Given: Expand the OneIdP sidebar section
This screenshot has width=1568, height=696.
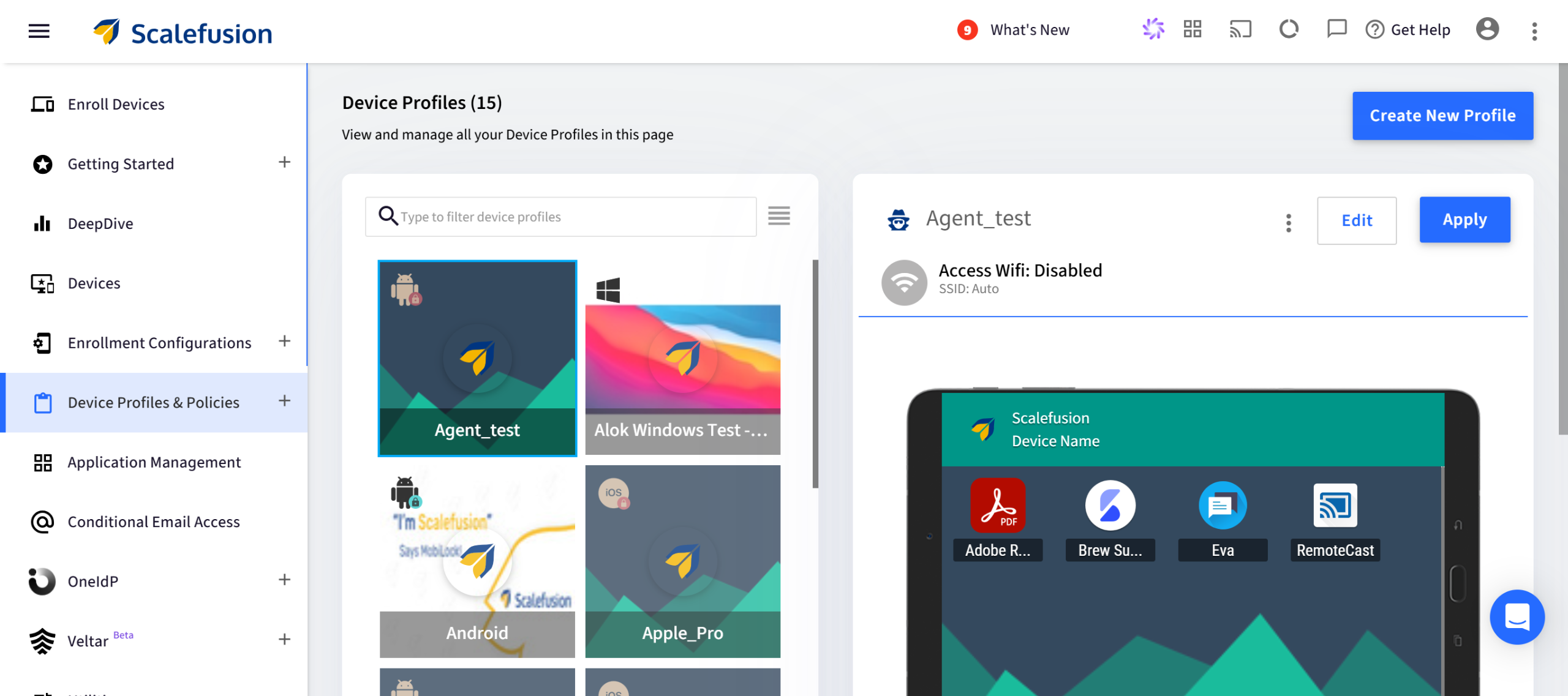Looking at the screenshot, I should click(284, 580).
